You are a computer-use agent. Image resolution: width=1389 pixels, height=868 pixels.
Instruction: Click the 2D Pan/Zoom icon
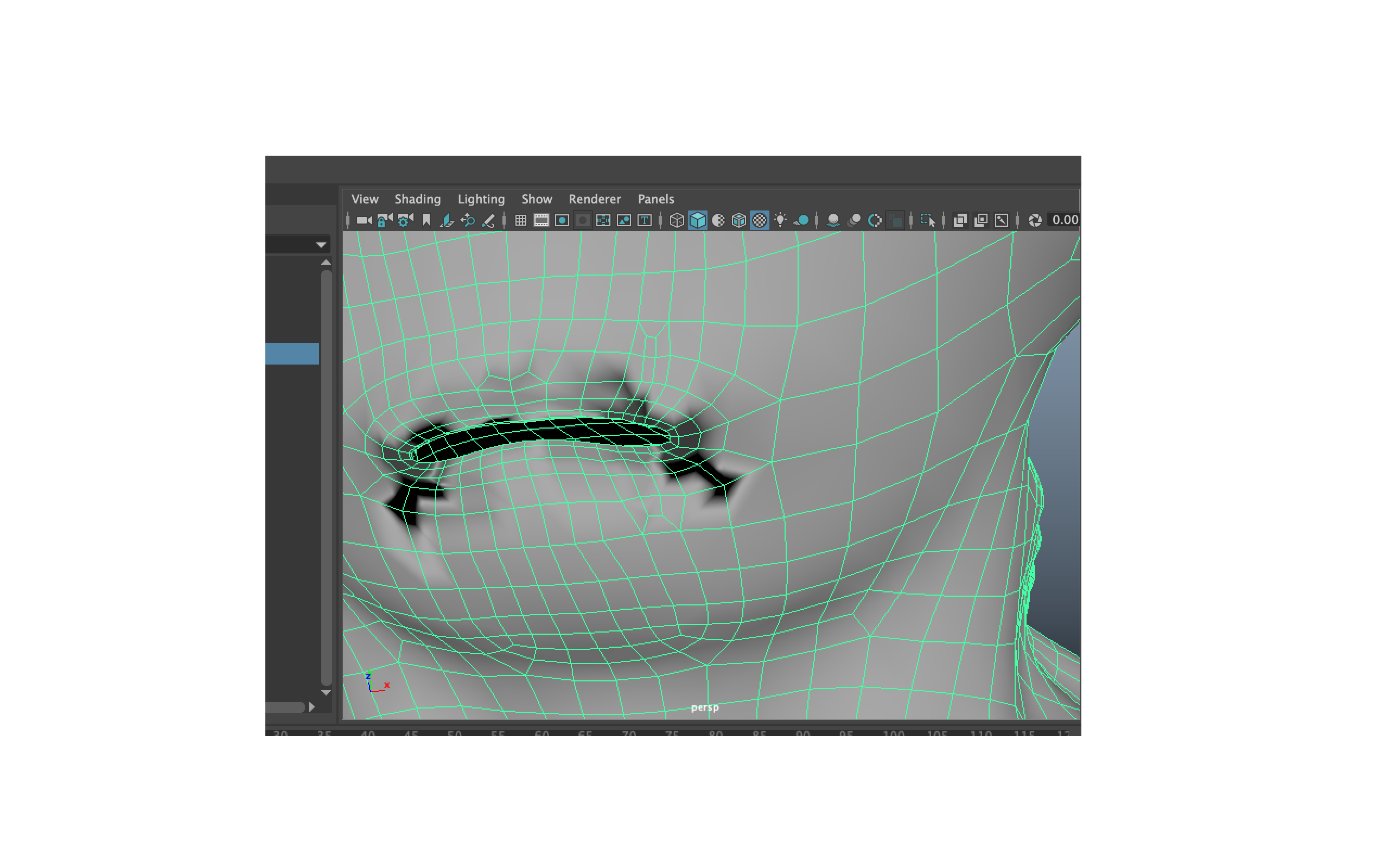[x=468, y=220]
